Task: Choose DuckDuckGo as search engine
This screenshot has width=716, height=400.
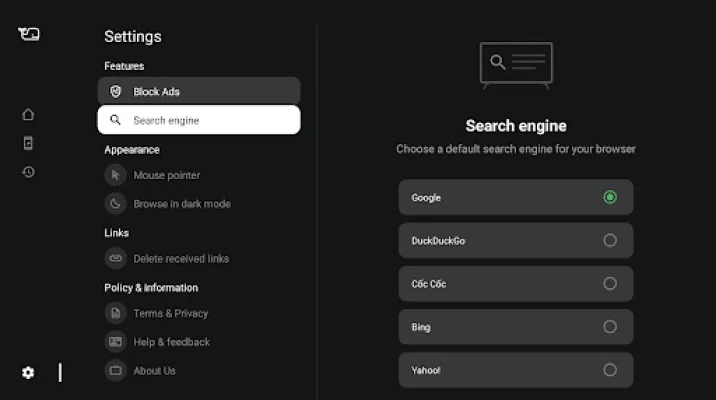Action: (x=610, y=240)
